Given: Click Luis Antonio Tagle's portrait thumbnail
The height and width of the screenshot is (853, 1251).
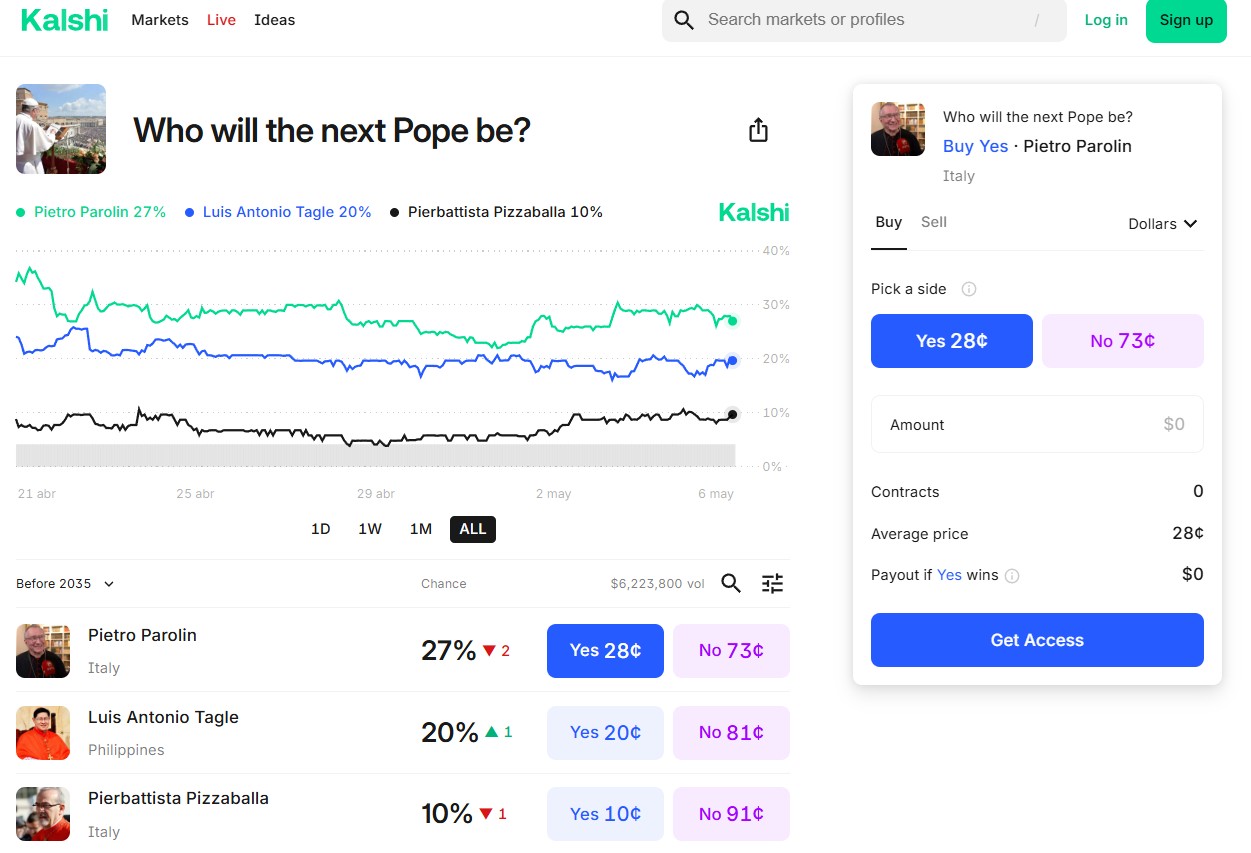Looking at the screenshot, I should click(x=43, y=733).
